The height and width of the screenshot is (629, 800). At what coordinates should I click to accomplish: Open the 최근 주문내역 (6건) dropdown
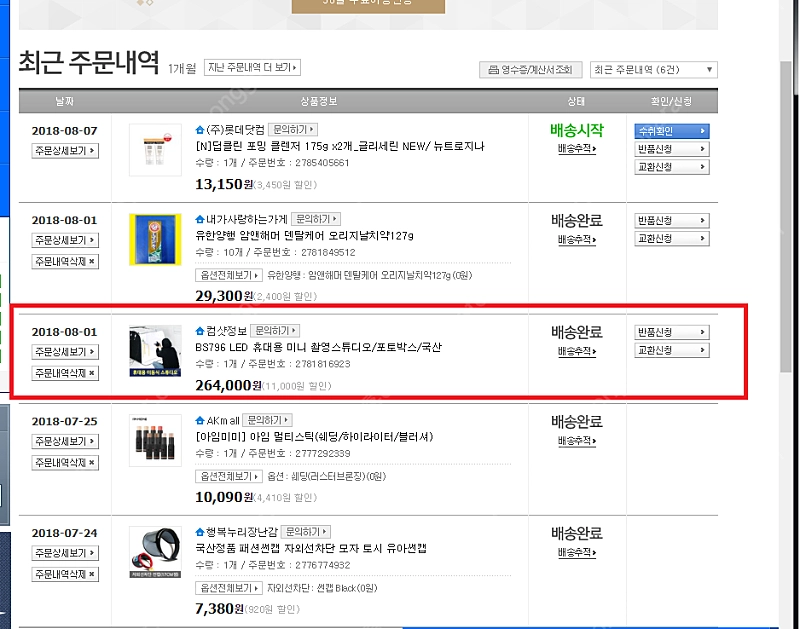click(654, 69)
